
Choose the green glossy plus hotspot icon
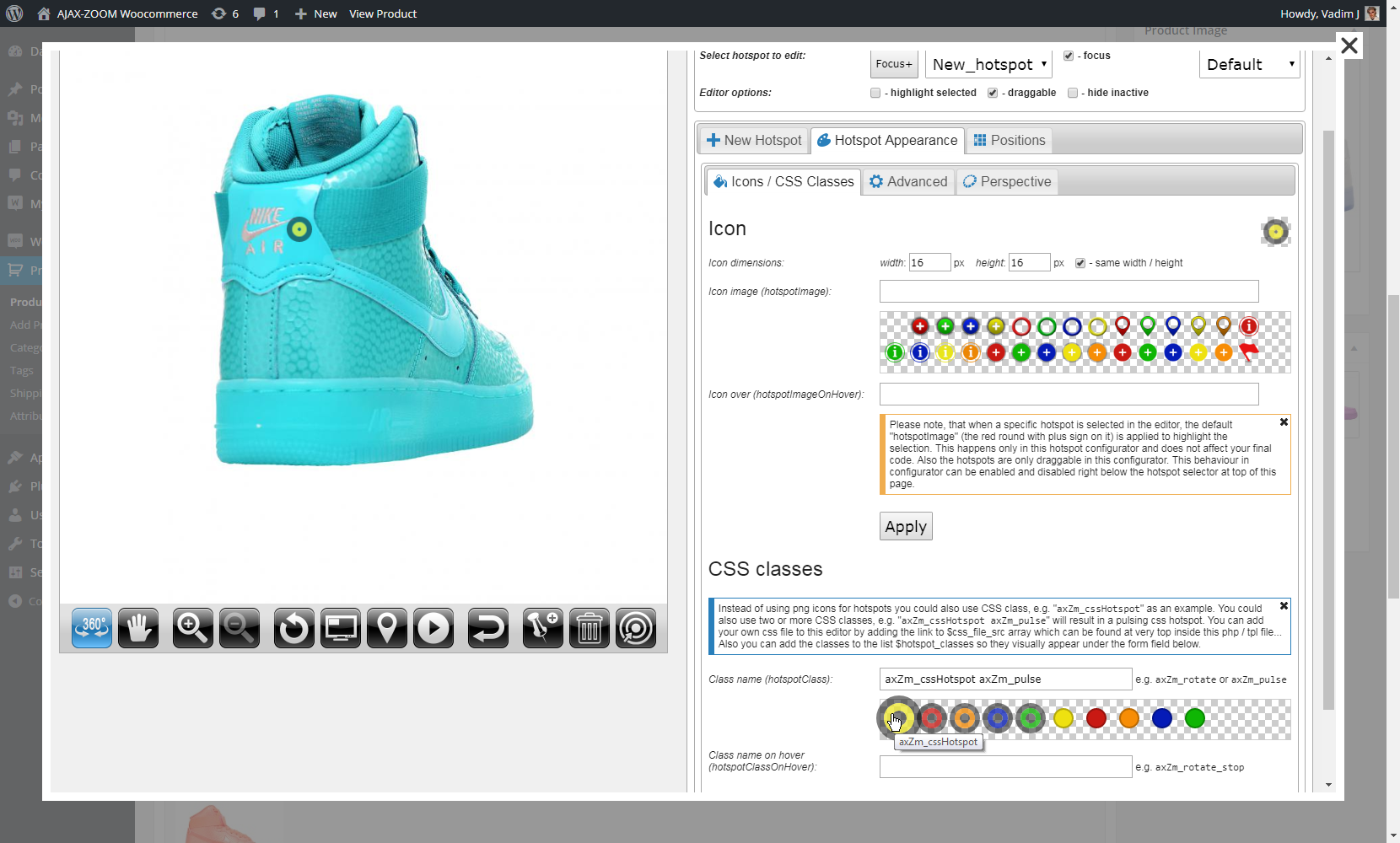(945, 326)
